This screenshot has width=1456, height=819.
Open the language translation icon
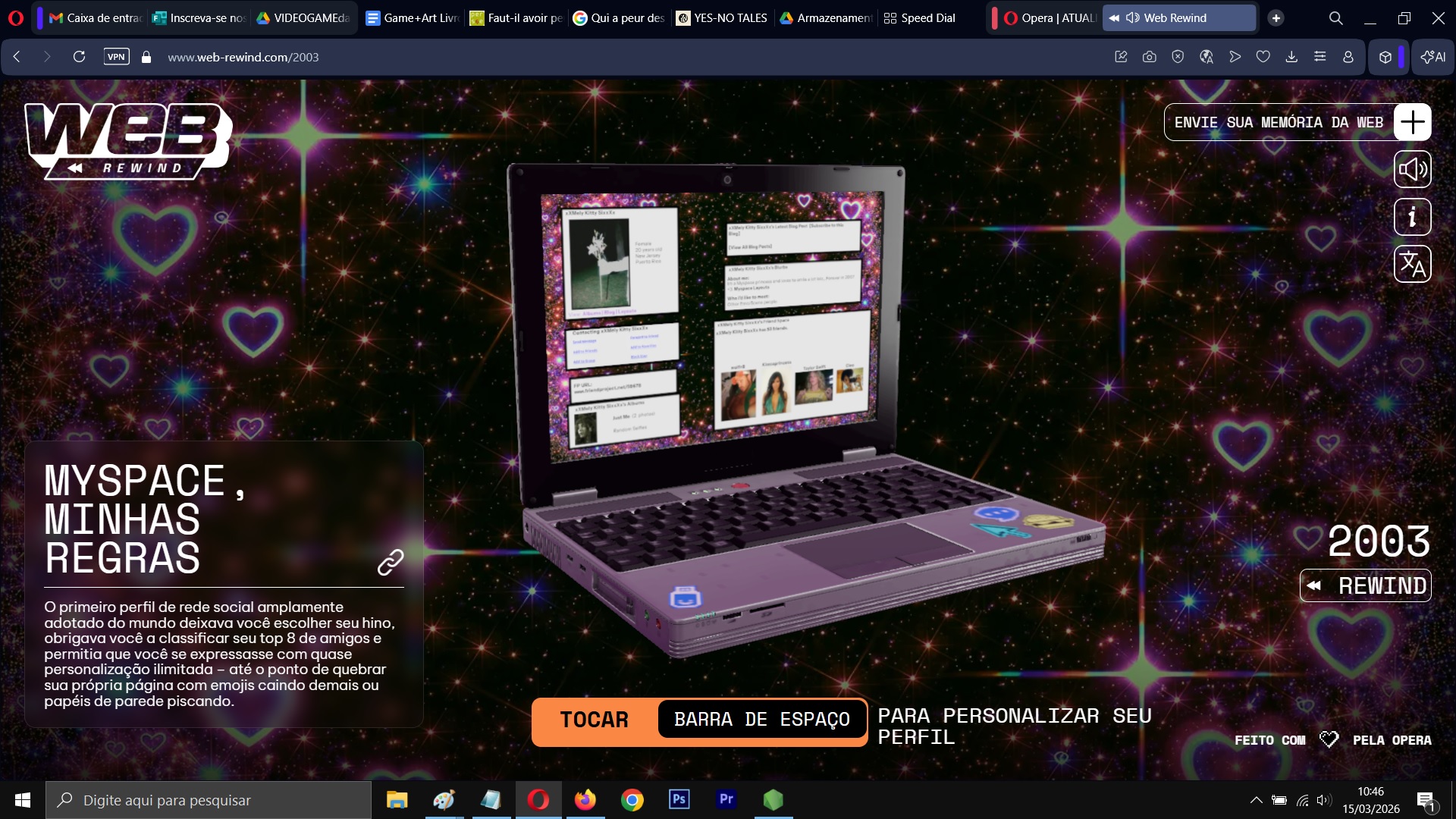click(1412, 264)
